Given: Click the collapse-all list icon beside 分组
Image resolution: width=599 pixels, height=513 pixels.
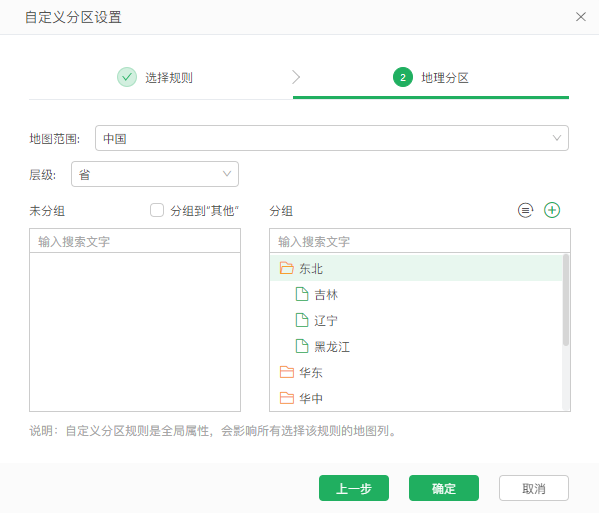Looking at the screenshot, I should (x=525, y=210).
